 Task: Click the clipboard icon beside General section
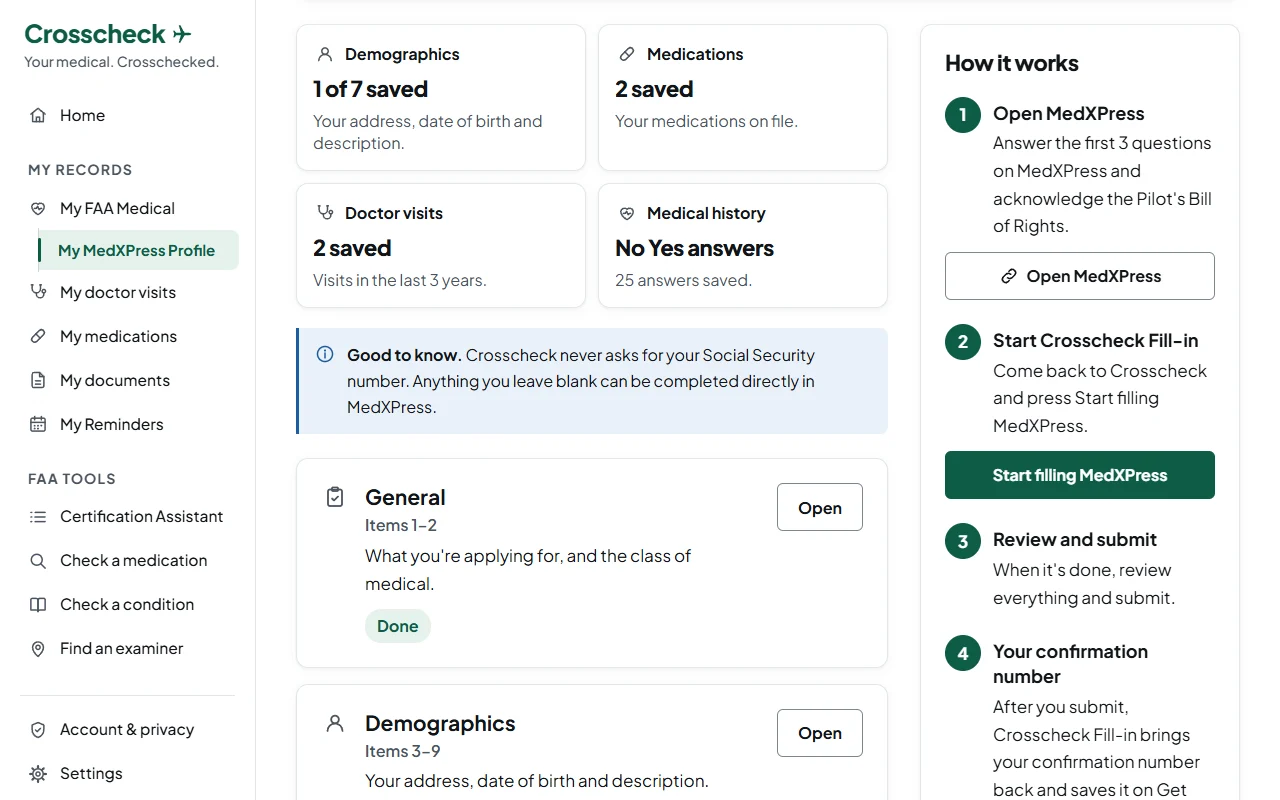(x=335, y=497)
